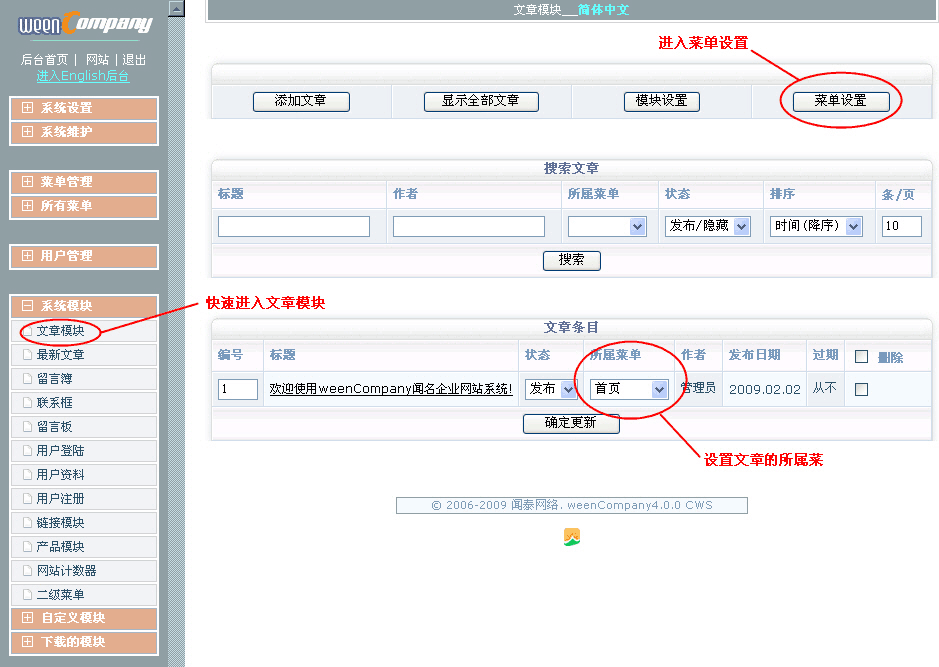
Task: Click 确定更新 button
Action: [571, 423]
